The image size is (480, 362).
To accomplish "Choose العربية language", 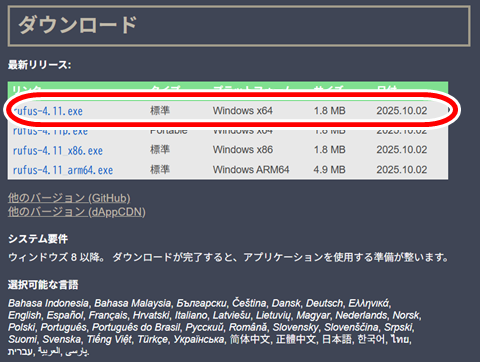I will 49,351.
